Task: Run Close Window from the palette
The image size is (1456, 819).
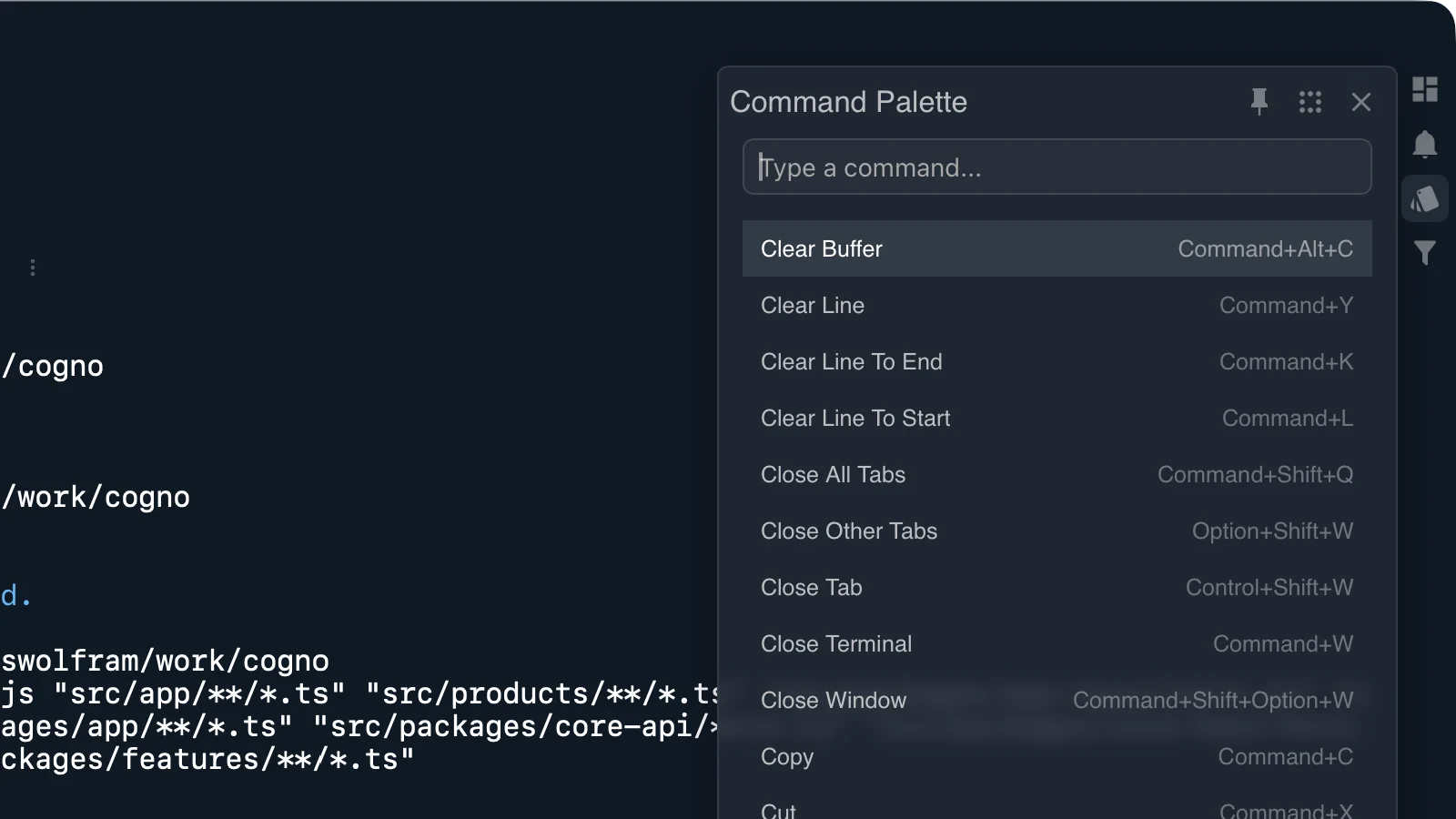Action: [x=1056, y=700]
